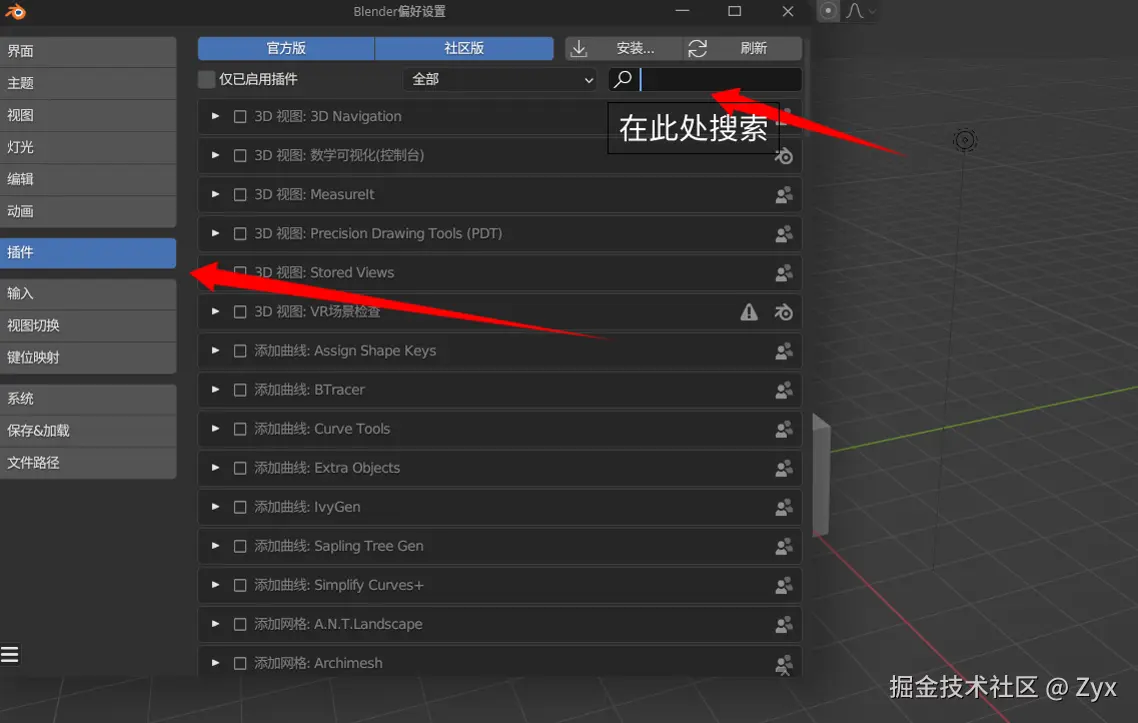Viewport: 1138px width, 723px height.
Task: Open the 文件路径 section
Action: pos(88,462)
